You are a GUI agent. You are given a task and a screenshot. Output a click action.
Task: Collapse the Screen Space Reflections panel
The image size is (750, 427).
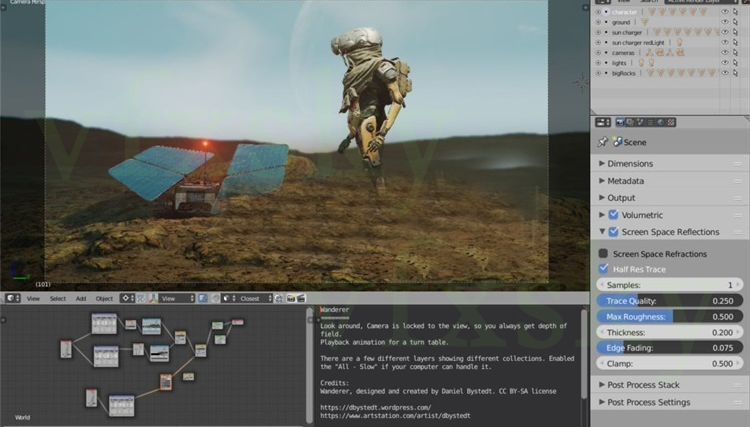(x=602, y=232)
